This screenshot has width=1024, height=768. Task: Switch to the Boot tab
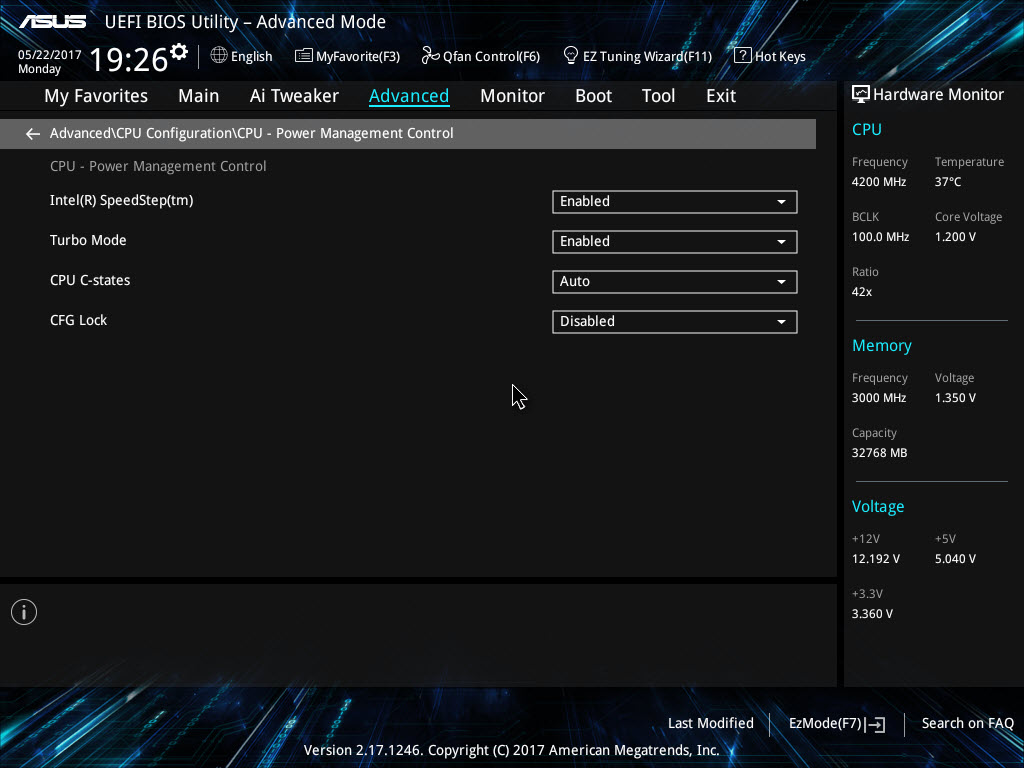tap(593, 96)
